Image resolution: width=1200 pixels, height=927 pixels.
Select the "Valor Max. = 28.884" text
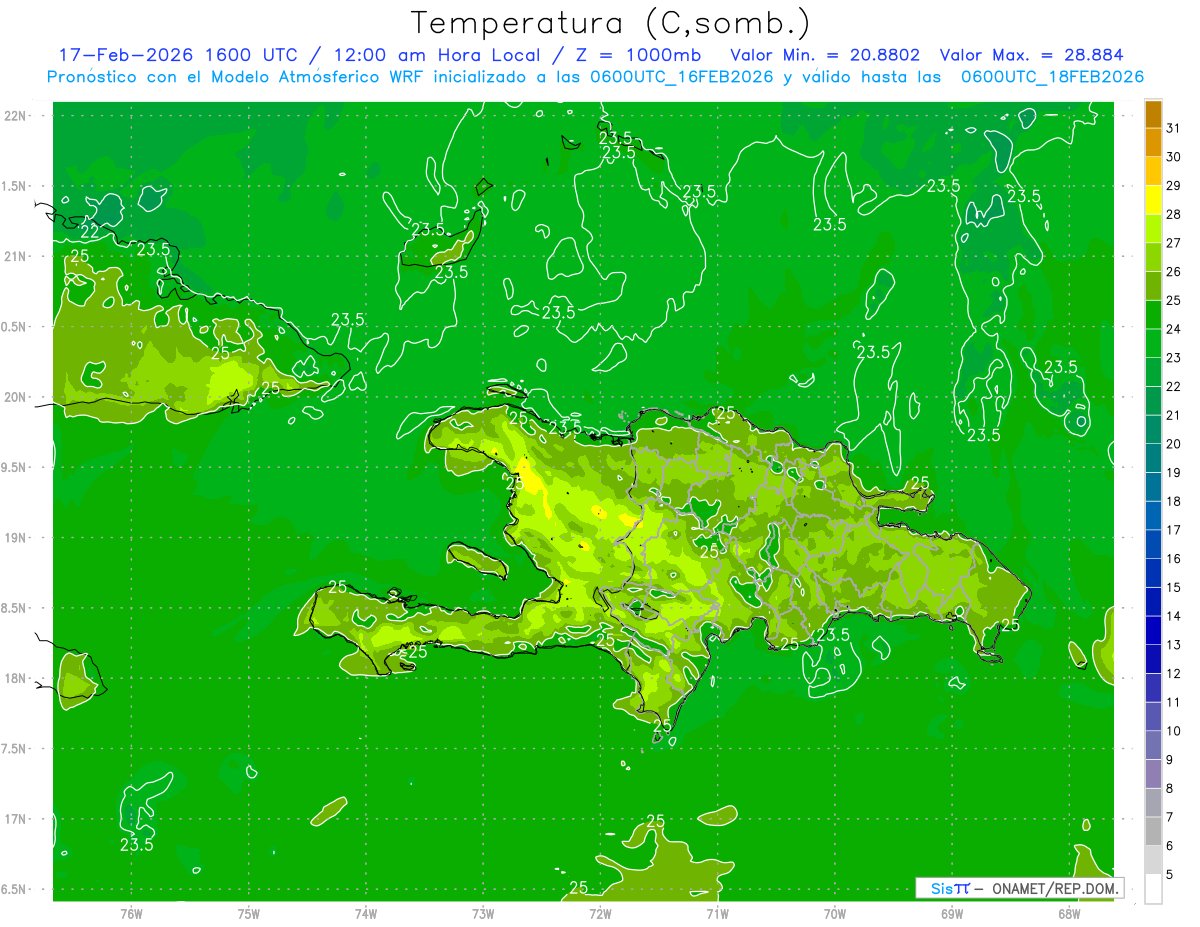pos(1031,54)
